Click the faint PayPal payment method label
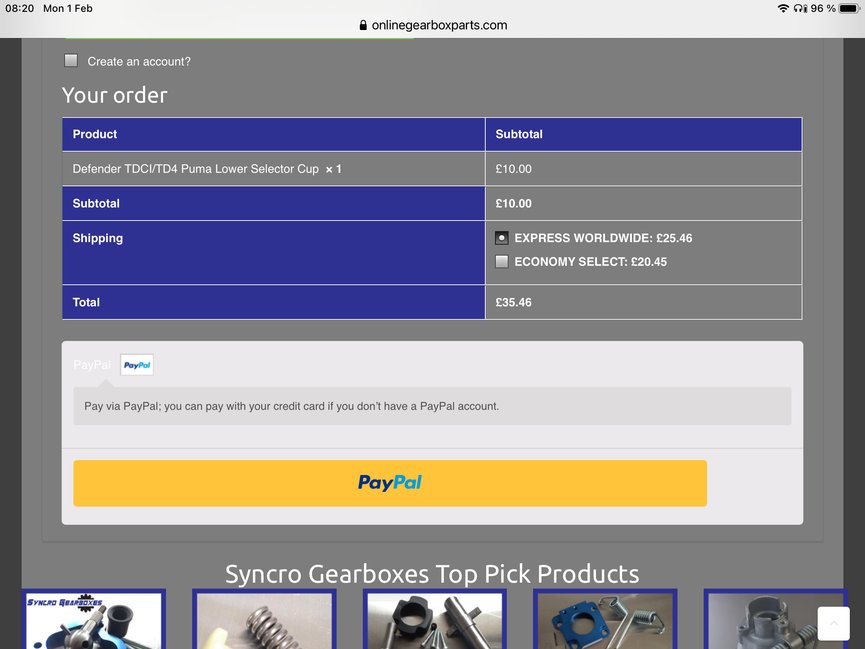865x649 pixels. pos(92,365)
